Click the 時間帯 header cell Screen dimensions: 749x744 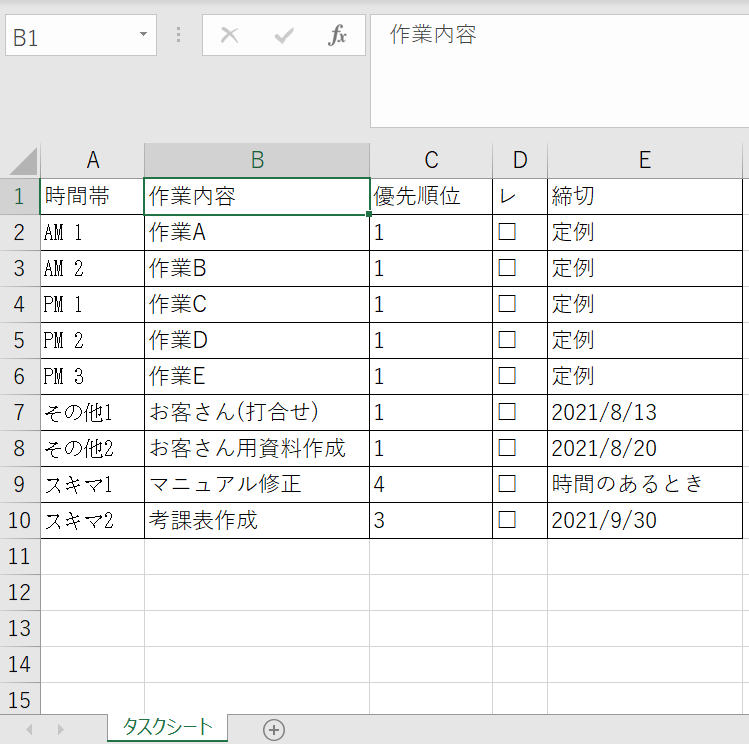[x=92, y=196]
